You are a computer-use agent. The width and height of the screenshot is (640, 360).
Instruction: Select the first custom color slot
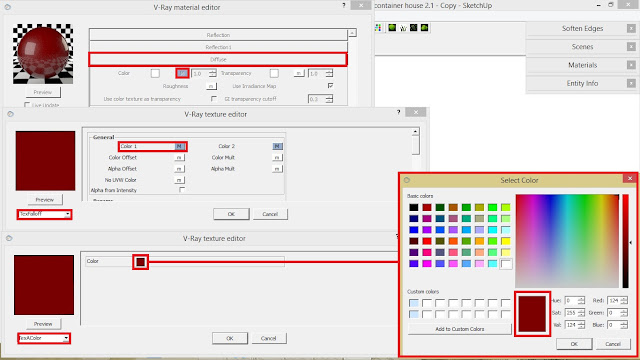pos(413,303)
